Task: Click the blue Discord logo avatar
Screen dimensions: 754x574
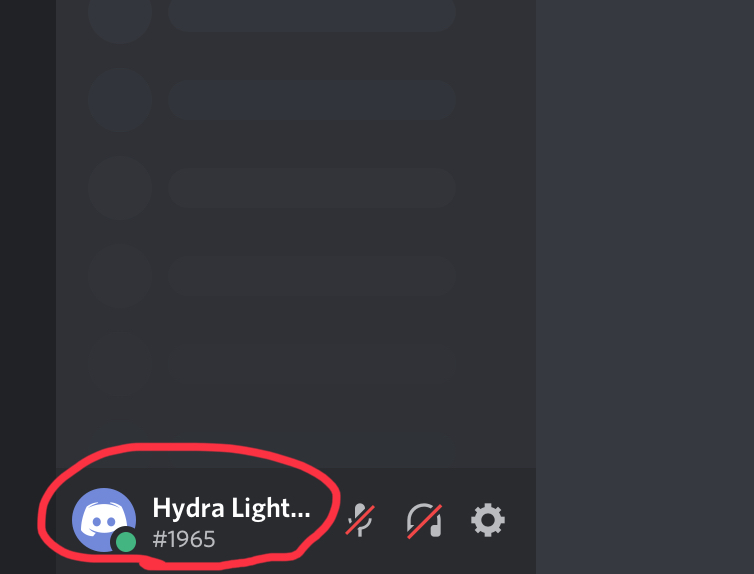Action: (103, 520)
